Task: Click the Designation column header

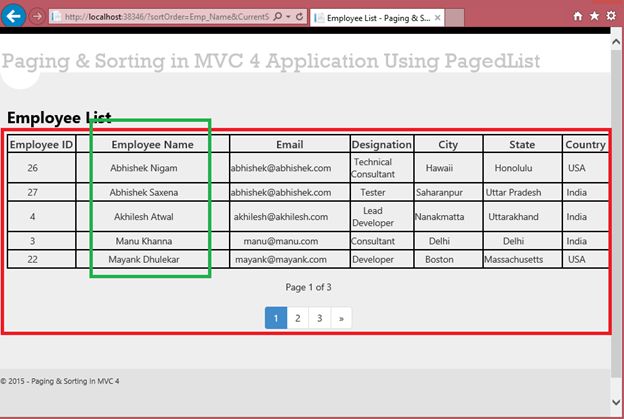Action: (382, 144)
